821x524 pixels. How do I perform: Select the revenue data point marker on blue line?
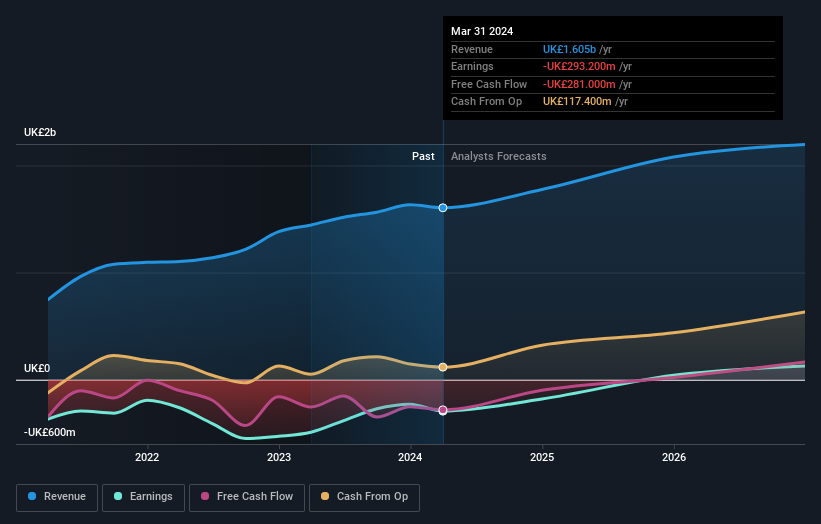tap(443, 208)
